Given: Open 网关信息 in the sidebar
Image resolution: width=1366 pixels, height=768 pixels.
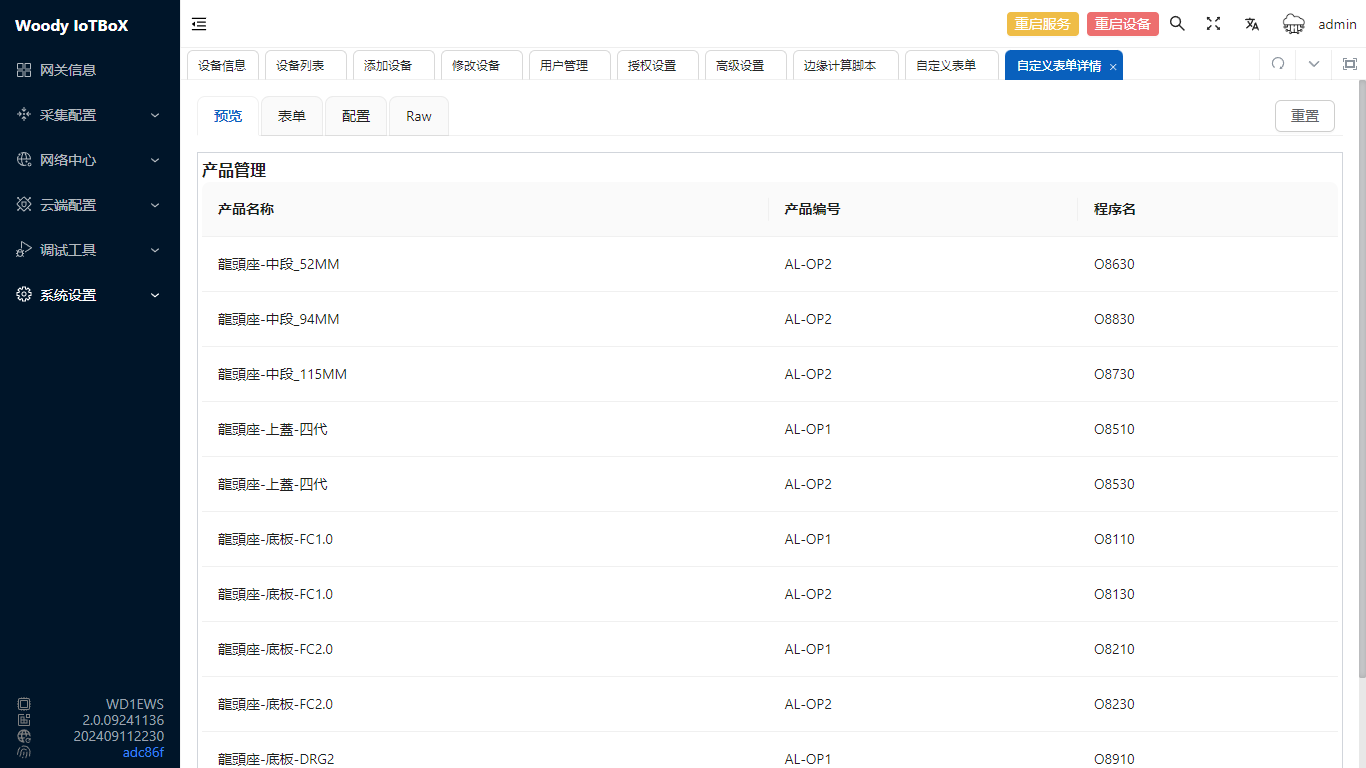Looking at the screenshot, I should (x=68, y=70).
